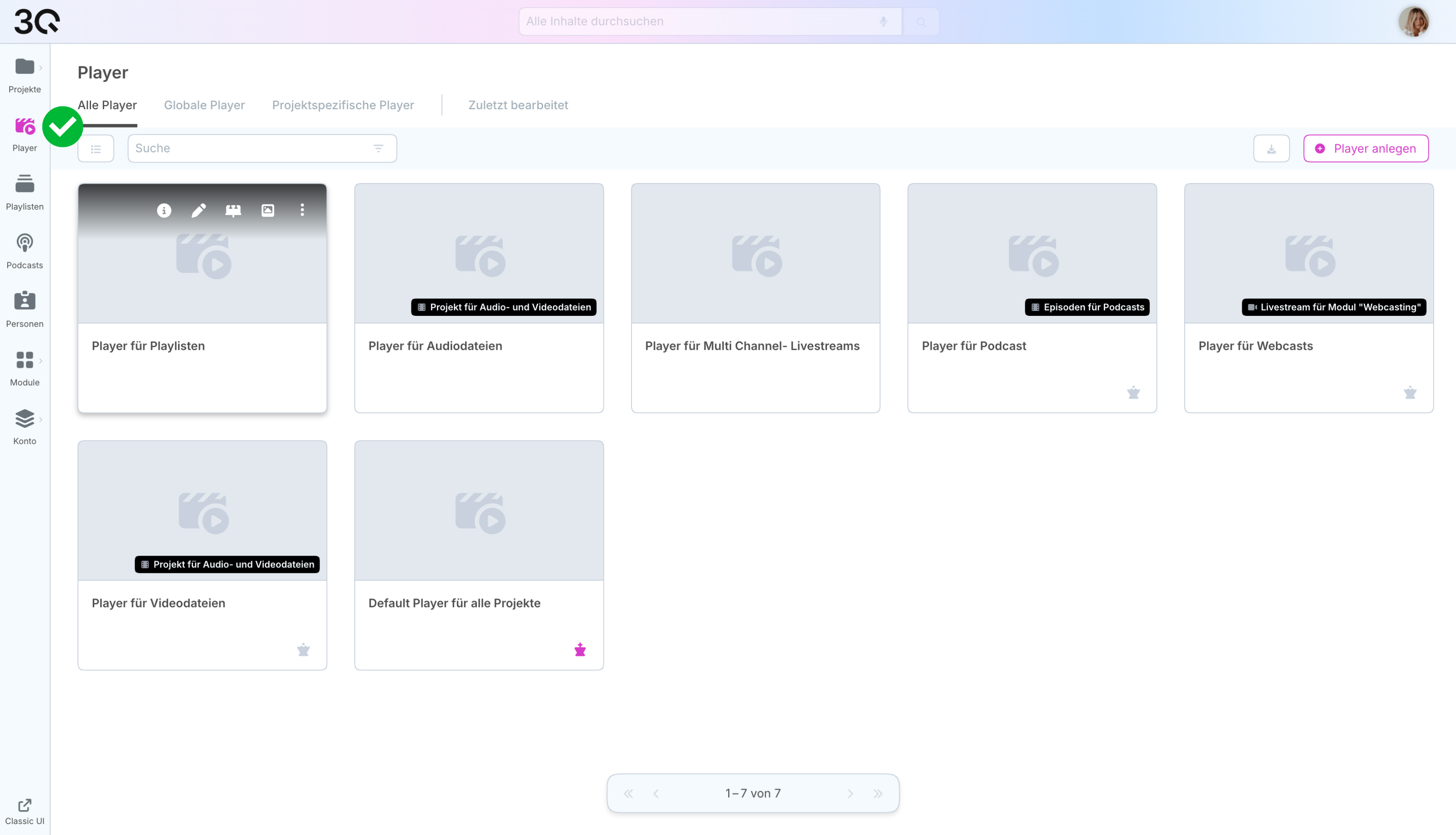Click the image thumbnail icon on card
The width and height of the screenshot is (1456, 835).
[x=267, y=210]
